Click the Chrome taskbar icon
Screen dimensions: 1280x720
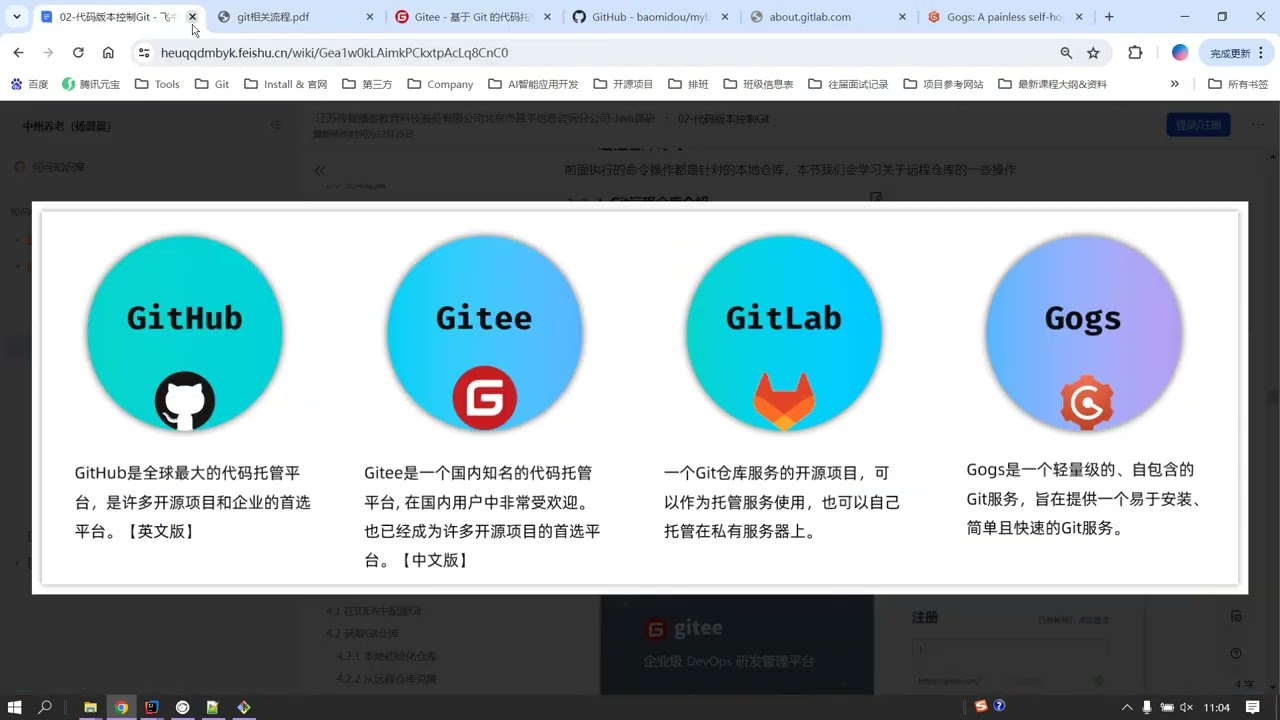[121, 707]
